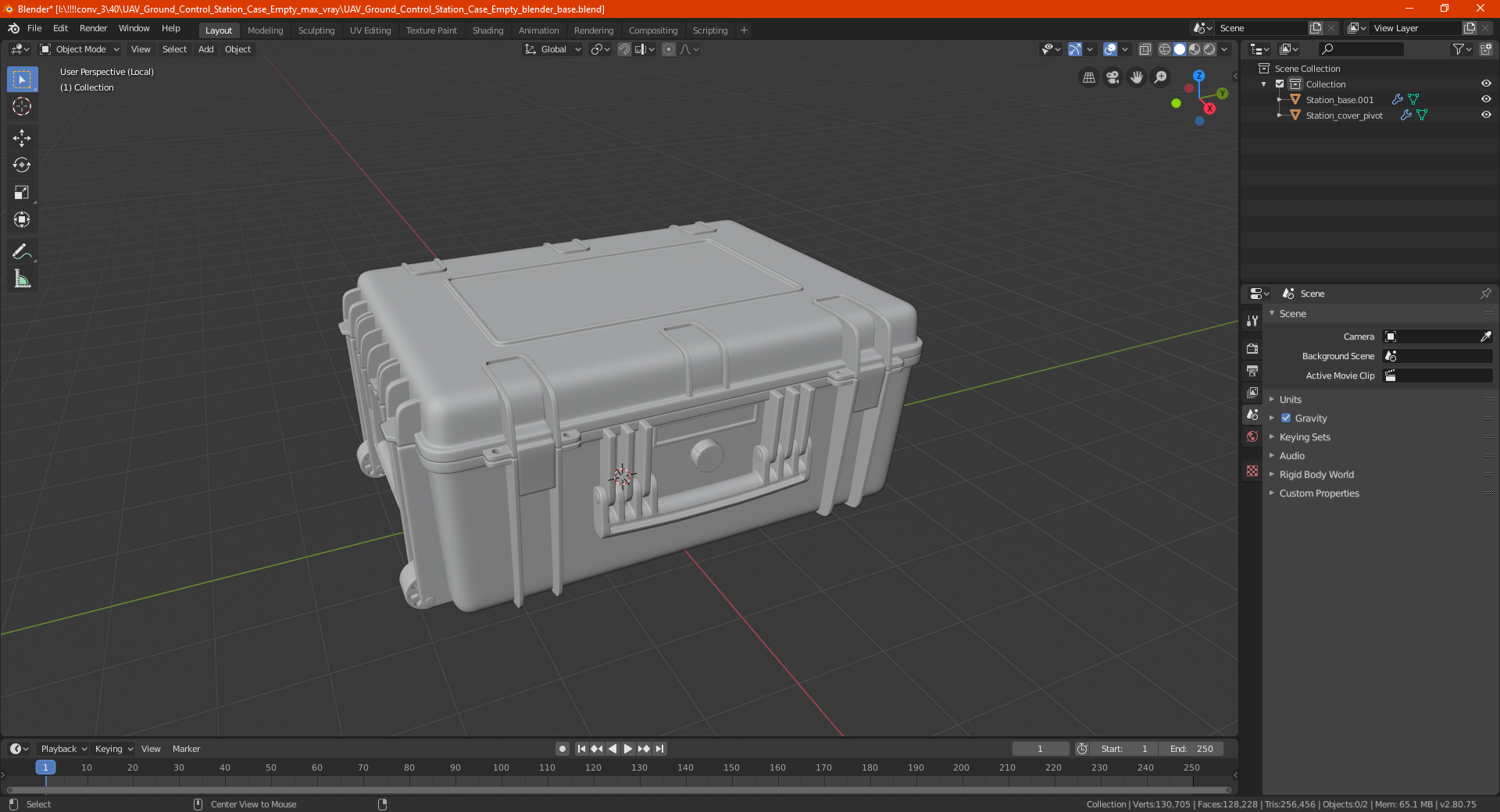The image size is (1500, 812).
Task: Open World properties tab
Action: point(1252,436)
